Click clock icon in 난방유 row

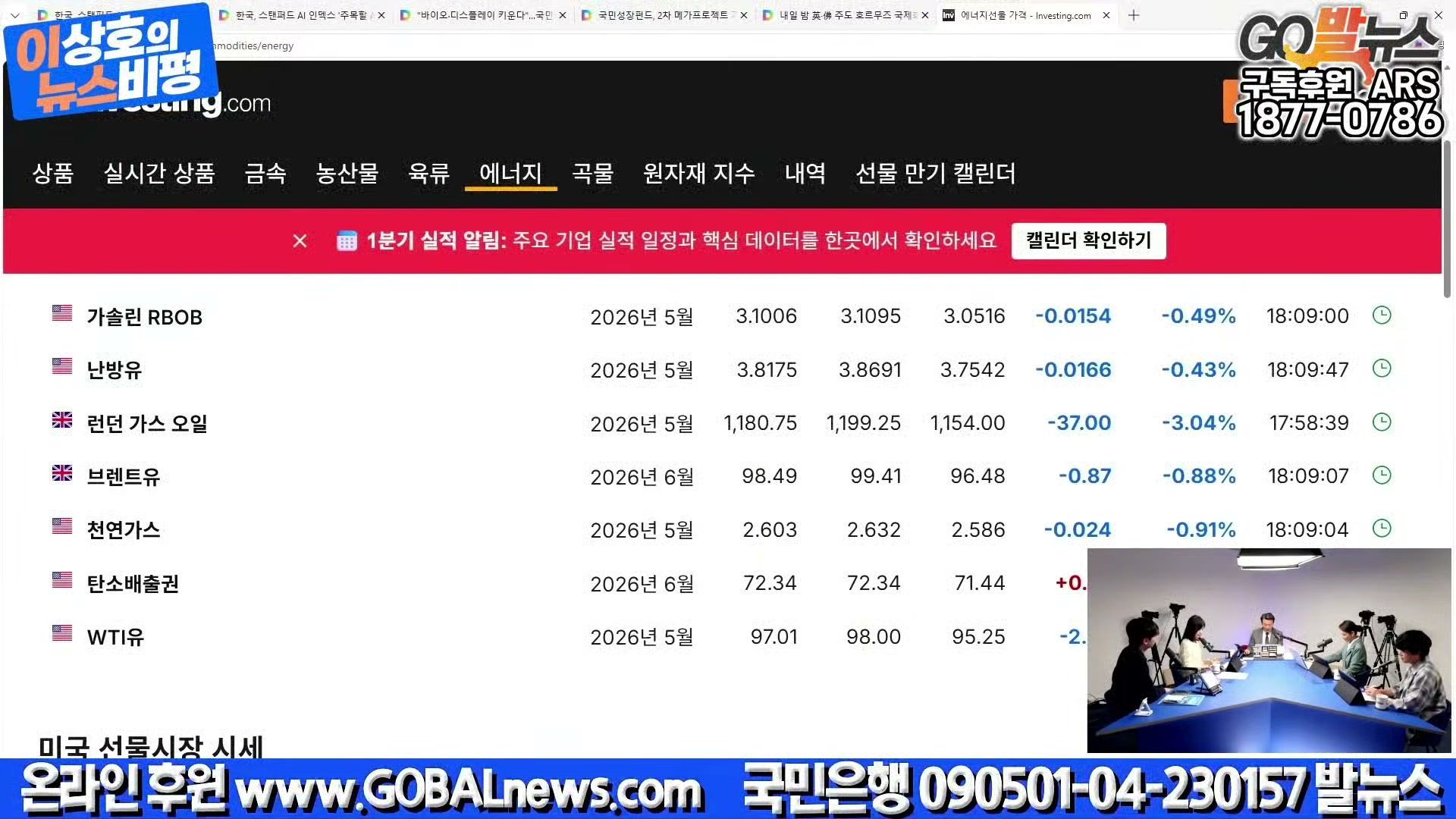1382,369
